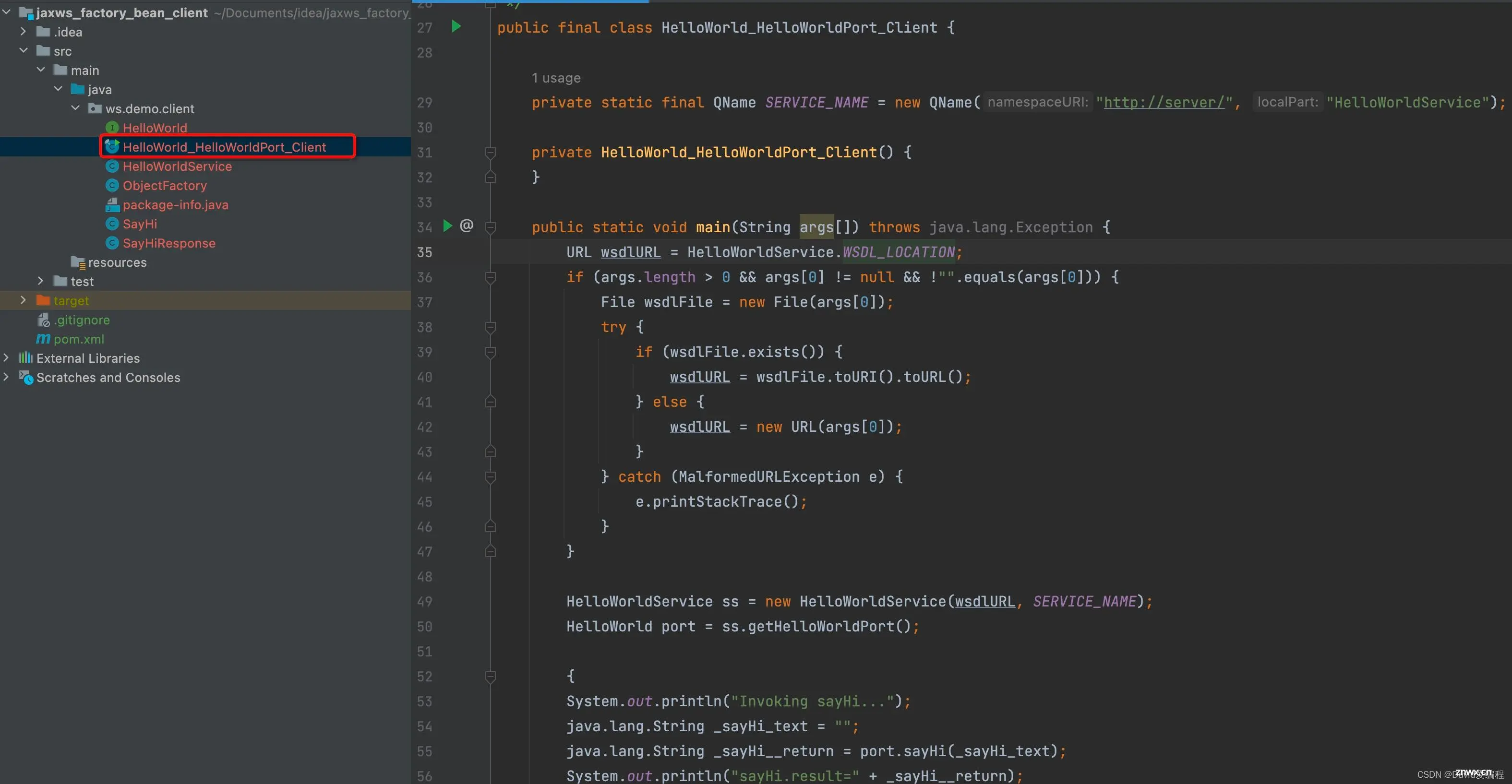Expand the .idea folder

coord(24,31)
